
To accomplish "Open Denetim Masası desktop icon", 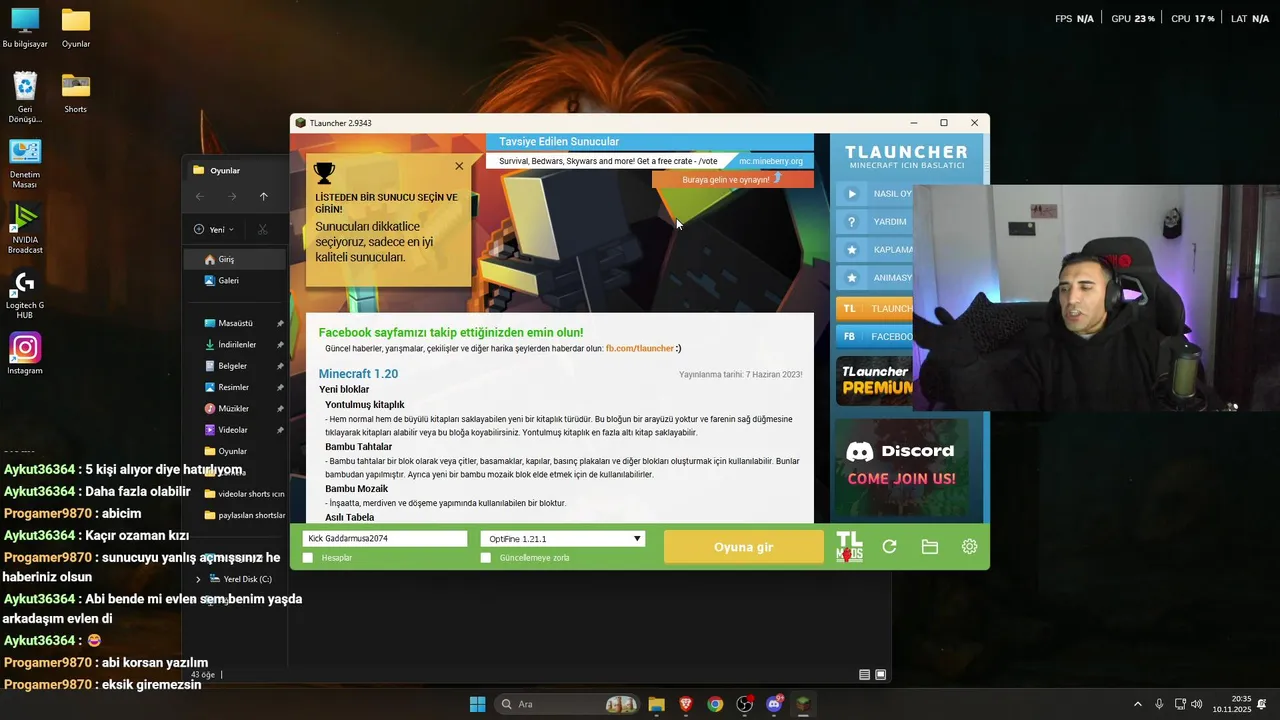I will point(25,164).
